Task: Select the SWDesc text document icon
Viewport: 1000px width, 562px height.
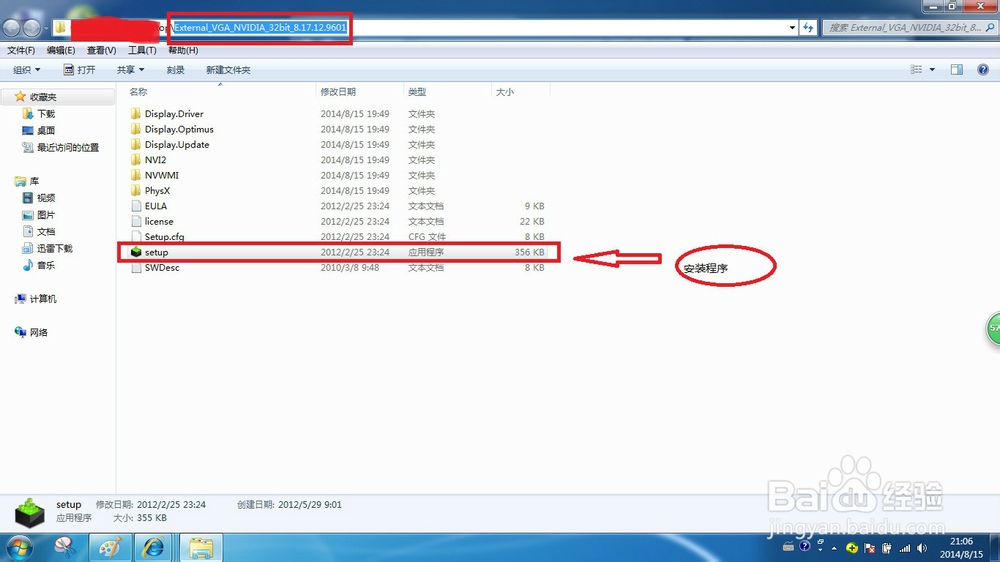Action: (x=135, y=267)
